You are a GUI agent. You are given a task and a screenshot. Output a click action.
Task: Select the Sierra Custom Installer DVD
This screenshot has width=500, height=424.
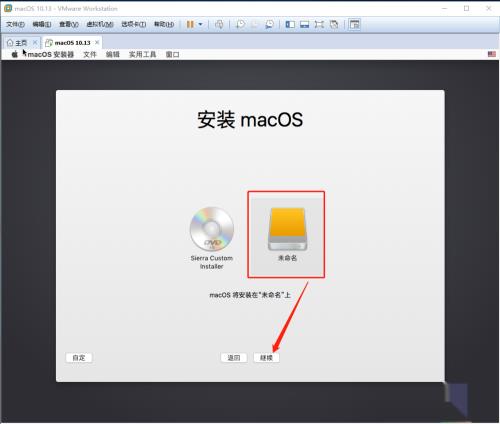coord(212,238)
